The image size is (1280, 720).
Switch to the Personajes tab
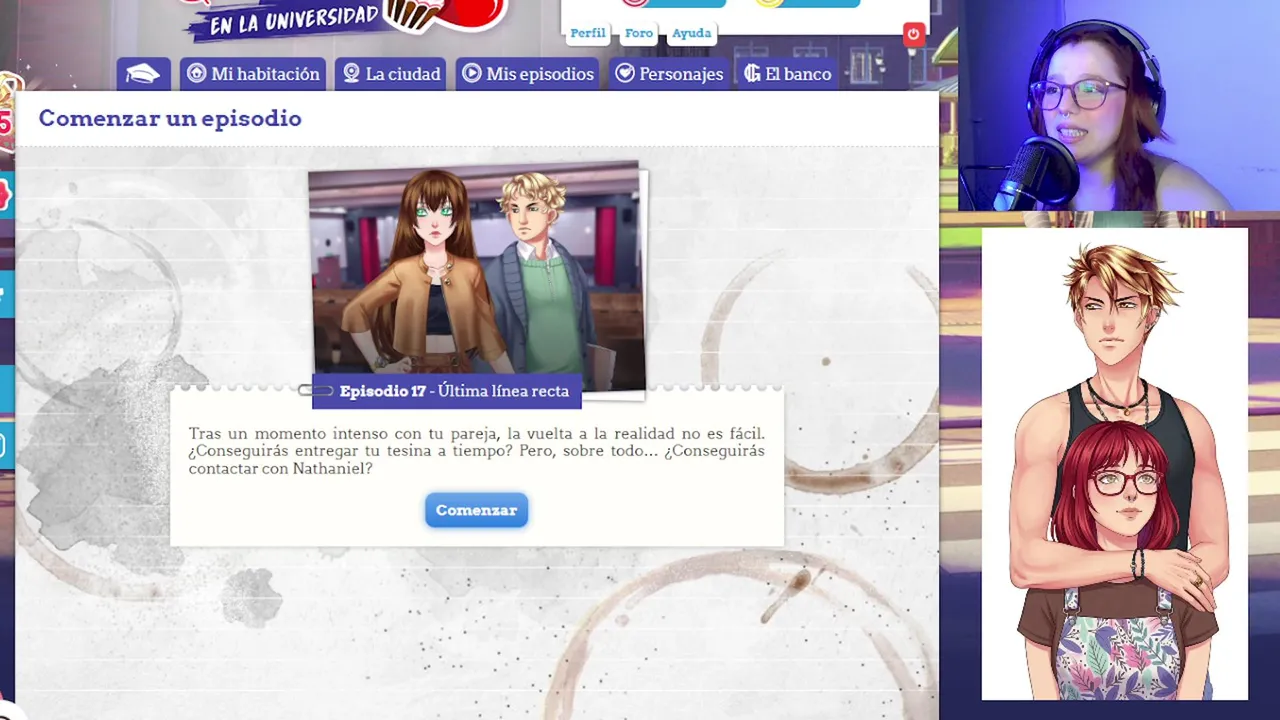[x=669, y=74]
